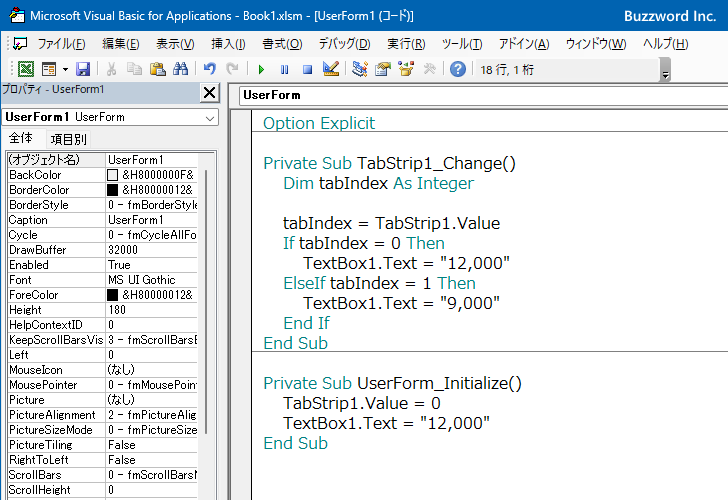Select the DrawBuffer value 32000

tap(152, 250)
